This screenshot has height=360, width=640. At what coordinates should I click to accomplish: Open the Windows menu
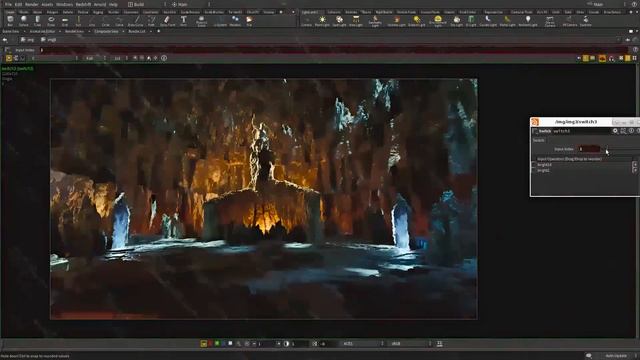(x=64, y=4)
